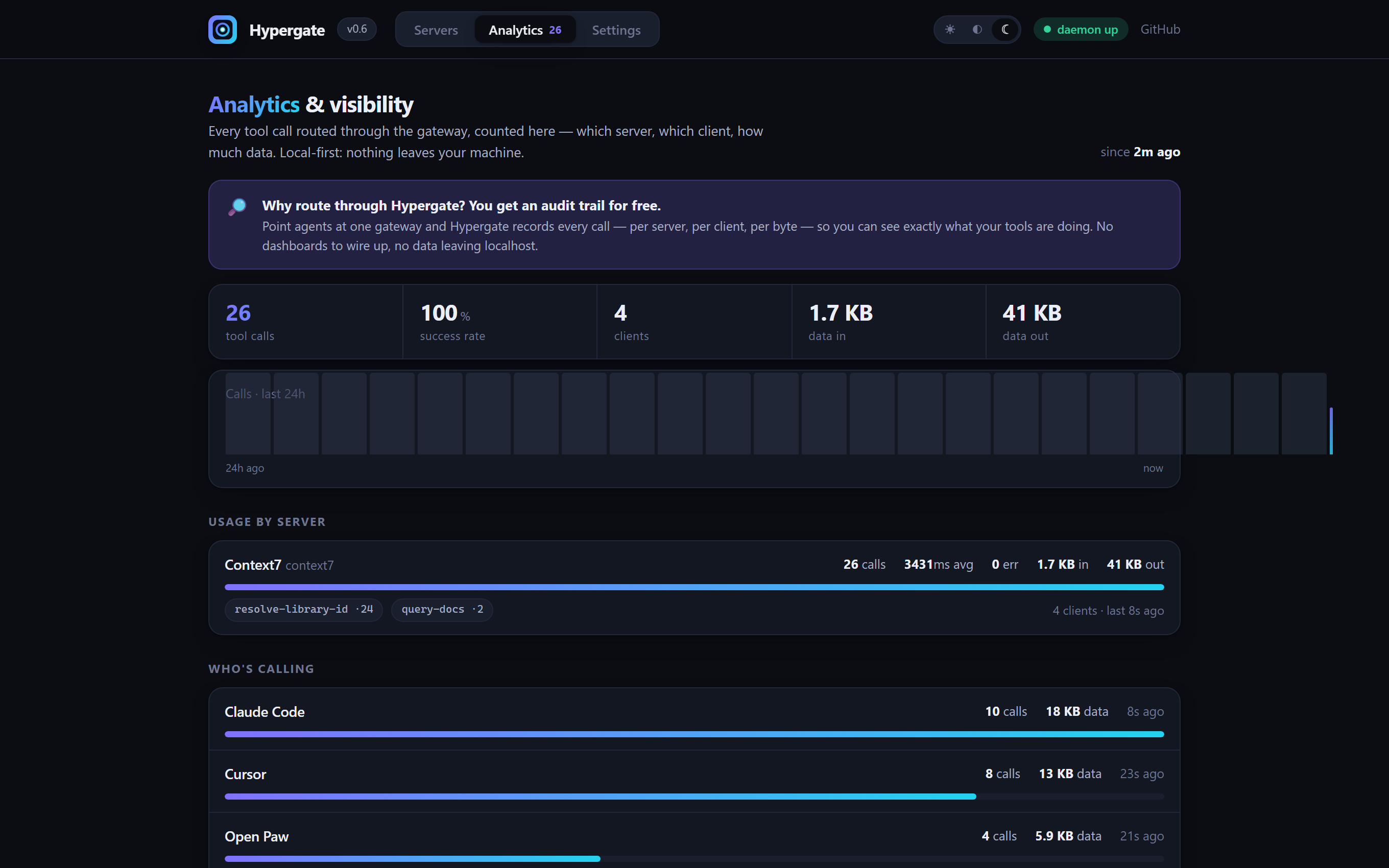The height and width of the screenshot is (868, 1389).
Task: Click the 41 KB data out stat
Action: (x=1083, y=322)
